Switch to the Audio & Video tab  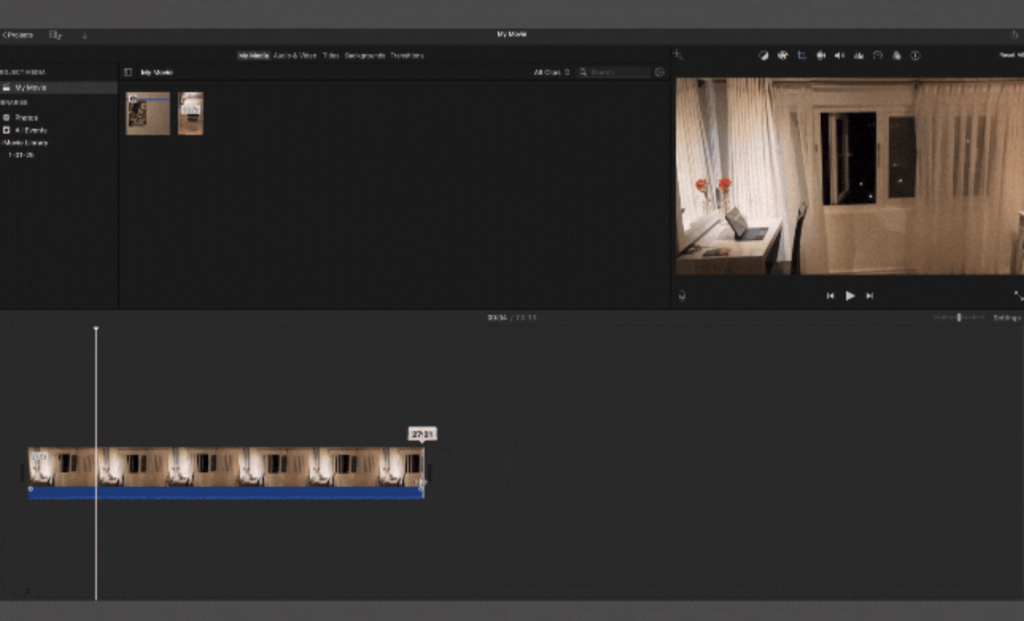click(x=295, y=56)
